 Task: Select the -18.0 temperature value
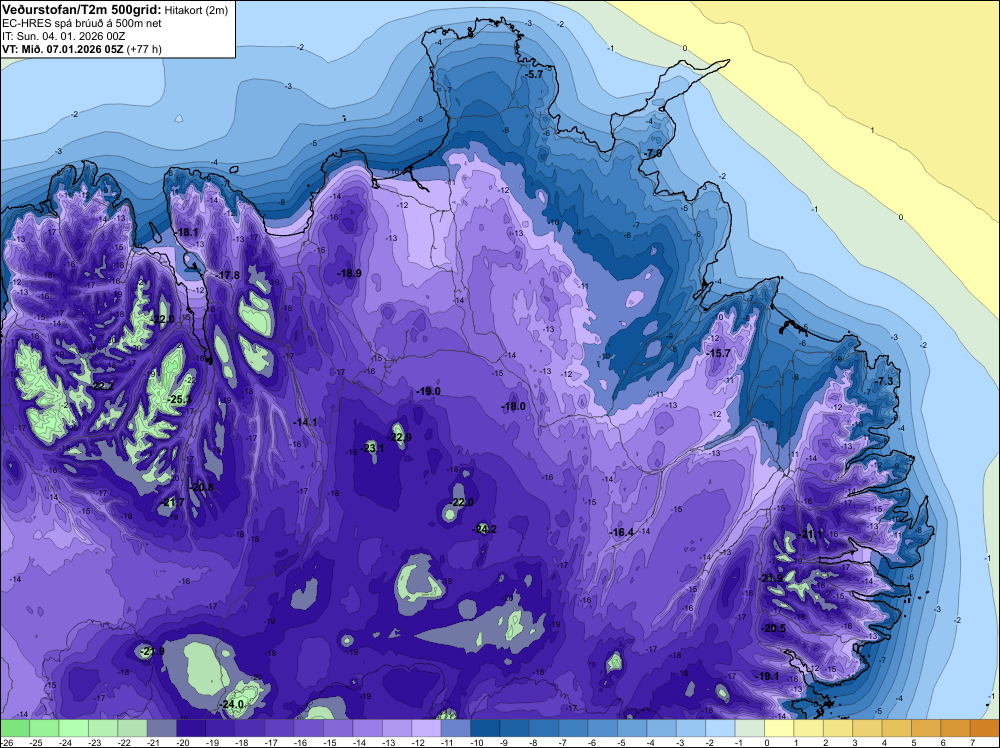pyautogui.click(x=513, y=406)
